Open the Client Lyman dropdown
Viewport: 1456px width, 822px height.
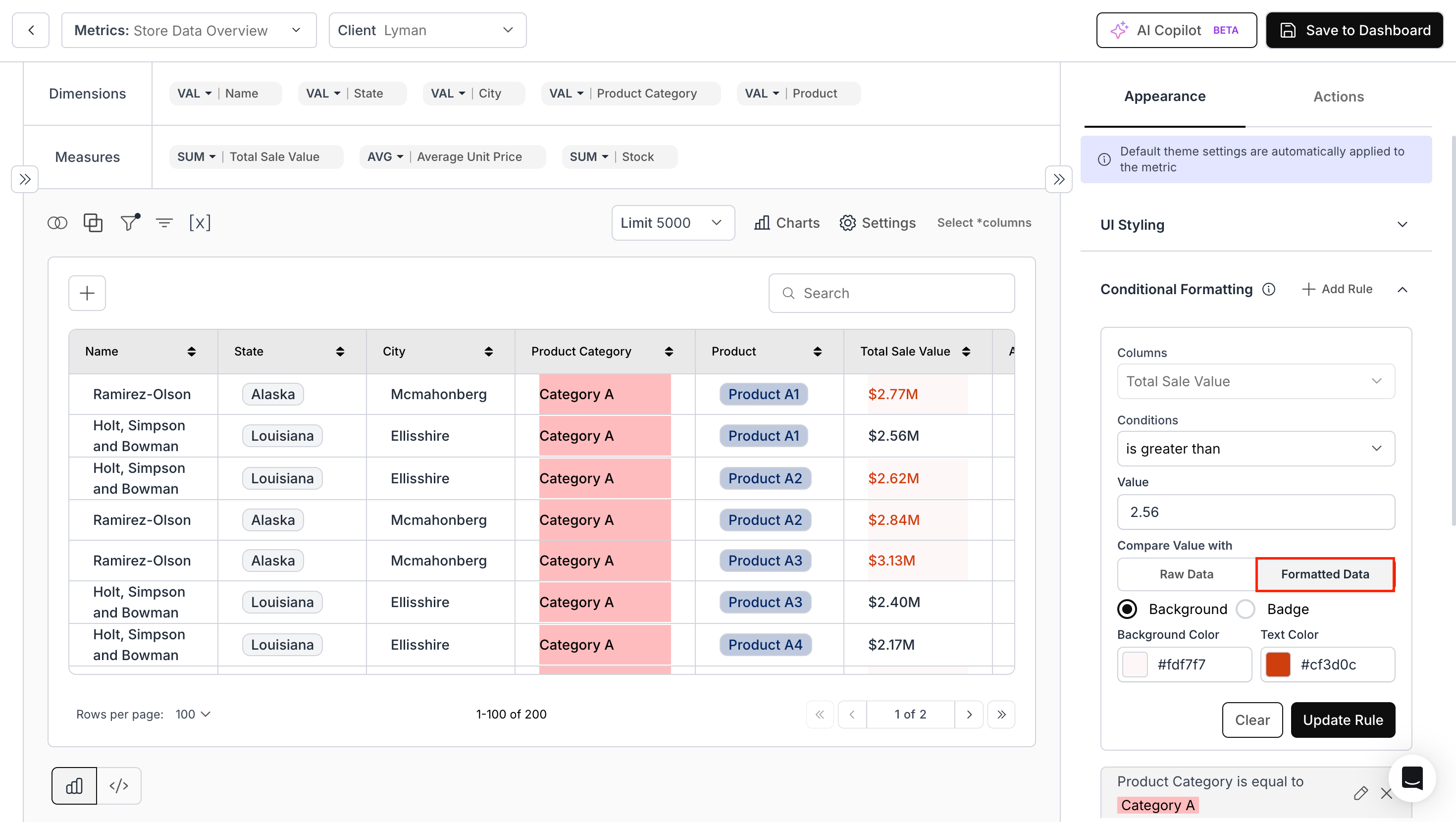[427, 31]
